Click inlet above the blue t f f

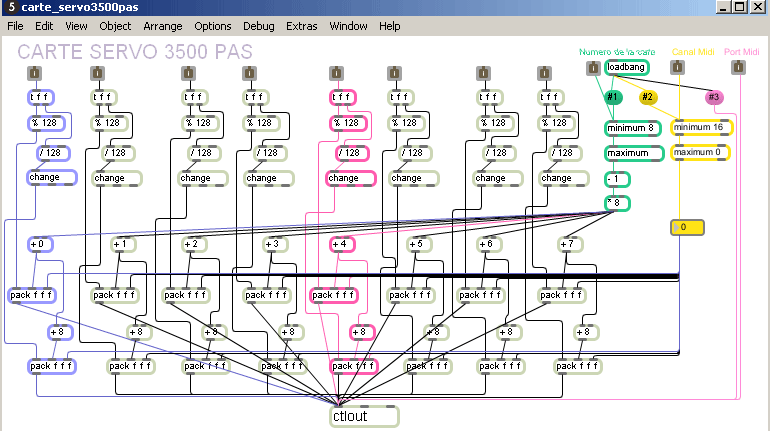point(34,73)
